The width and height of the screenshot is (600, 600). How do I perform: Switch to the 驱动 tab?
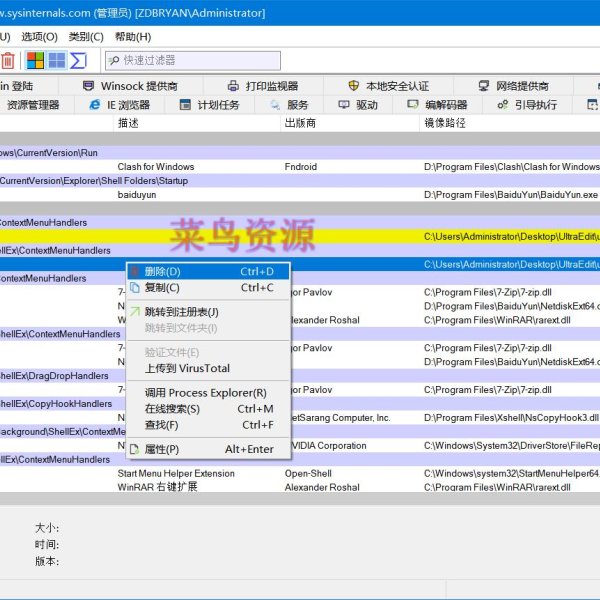tap(358, 105)
